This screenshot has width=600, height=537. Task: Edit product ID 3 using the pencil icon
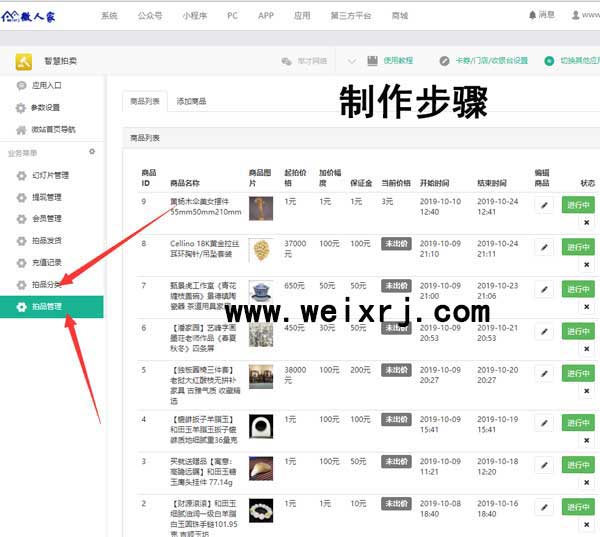pyautogui.click(x=544, y=465)
